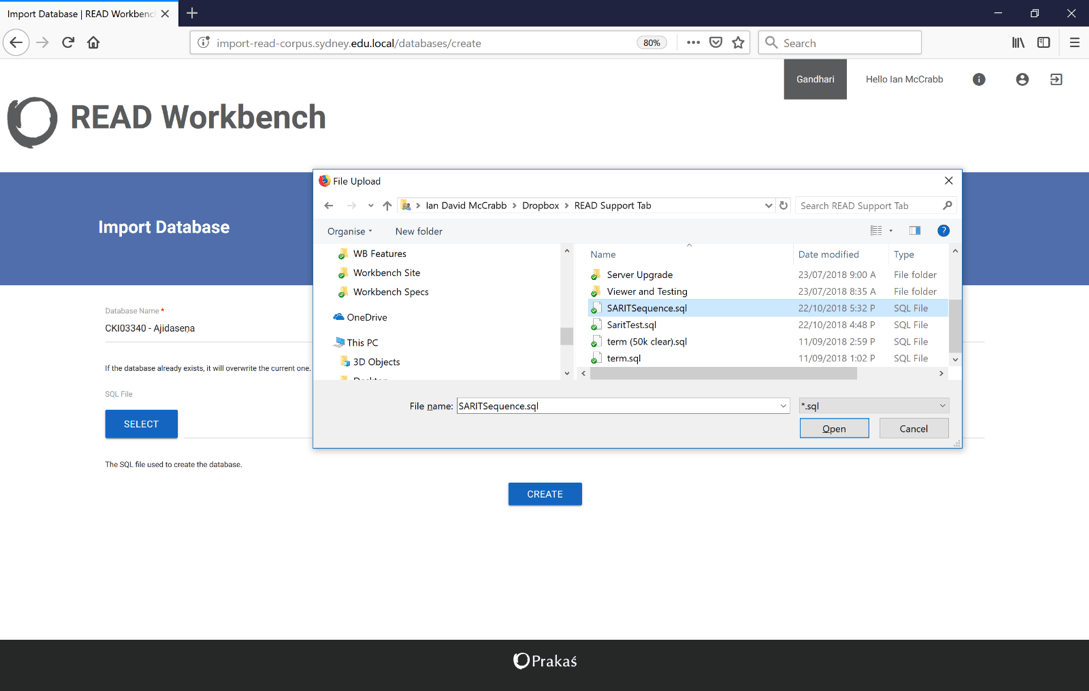
Task: Select Workbench Site folder in tree
Action: pos(386,273)
